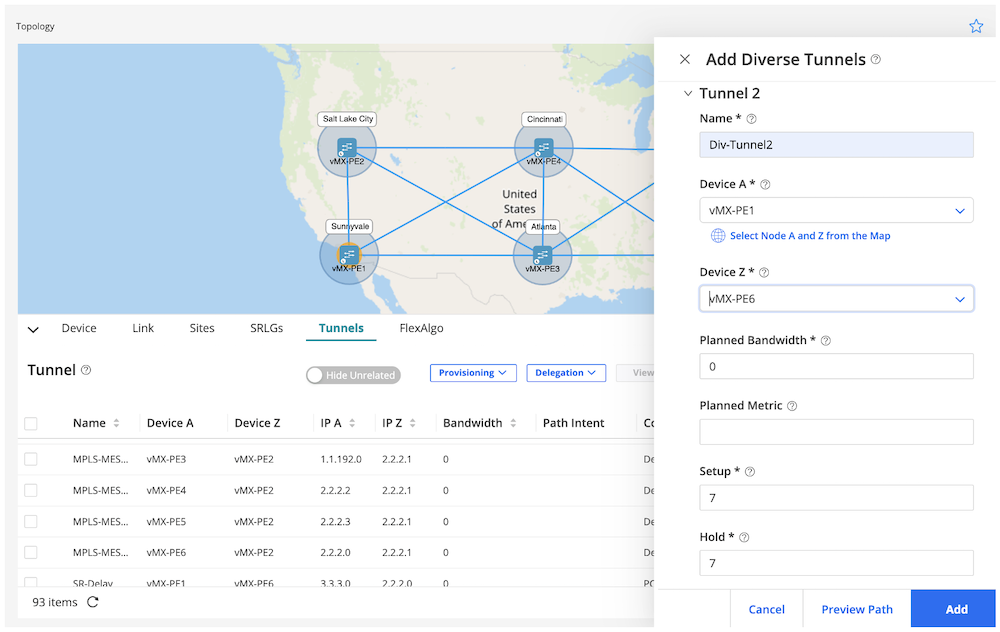Refresh the tunnel list items
The image size is (1000, 632).
pos(93,602)
